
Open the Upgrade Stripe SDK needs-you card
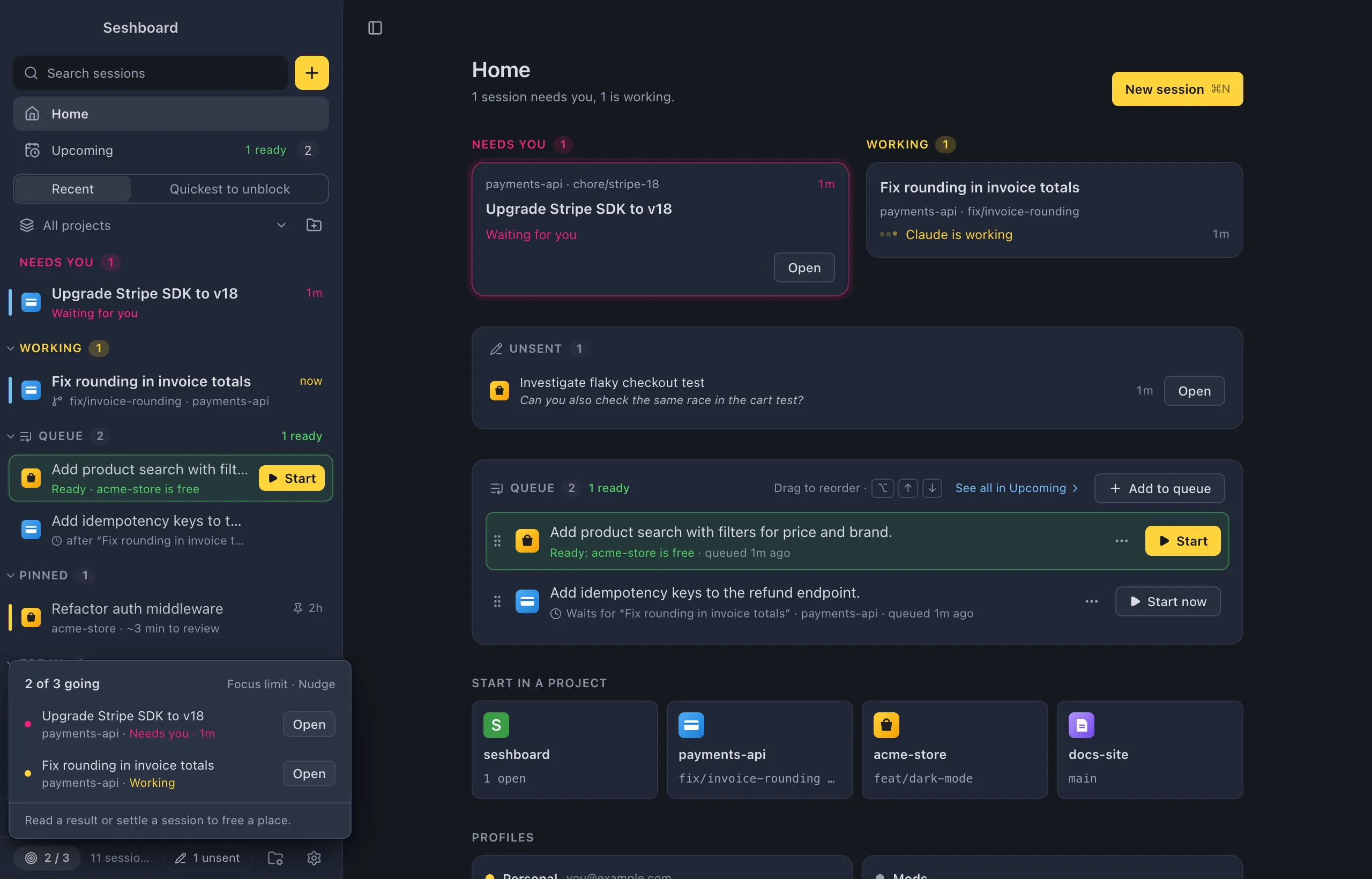click(803, 267)
